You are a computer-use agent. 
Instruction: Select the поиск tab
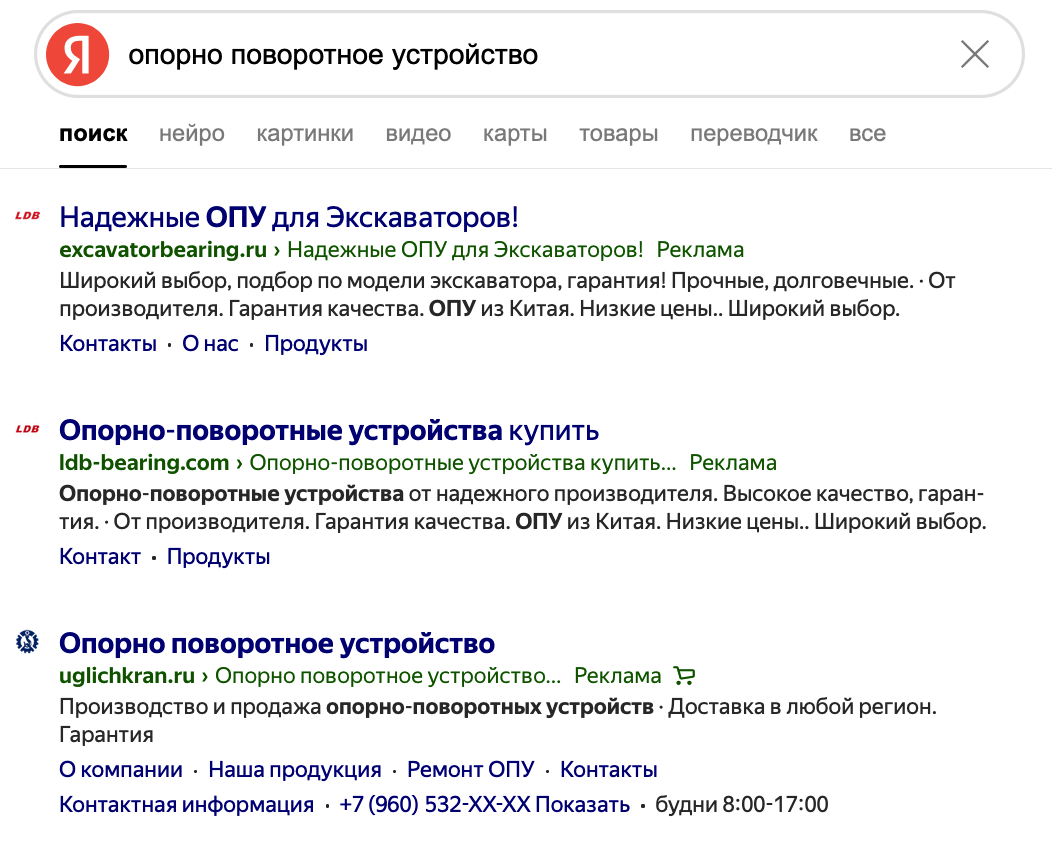[x=93, y=134]
